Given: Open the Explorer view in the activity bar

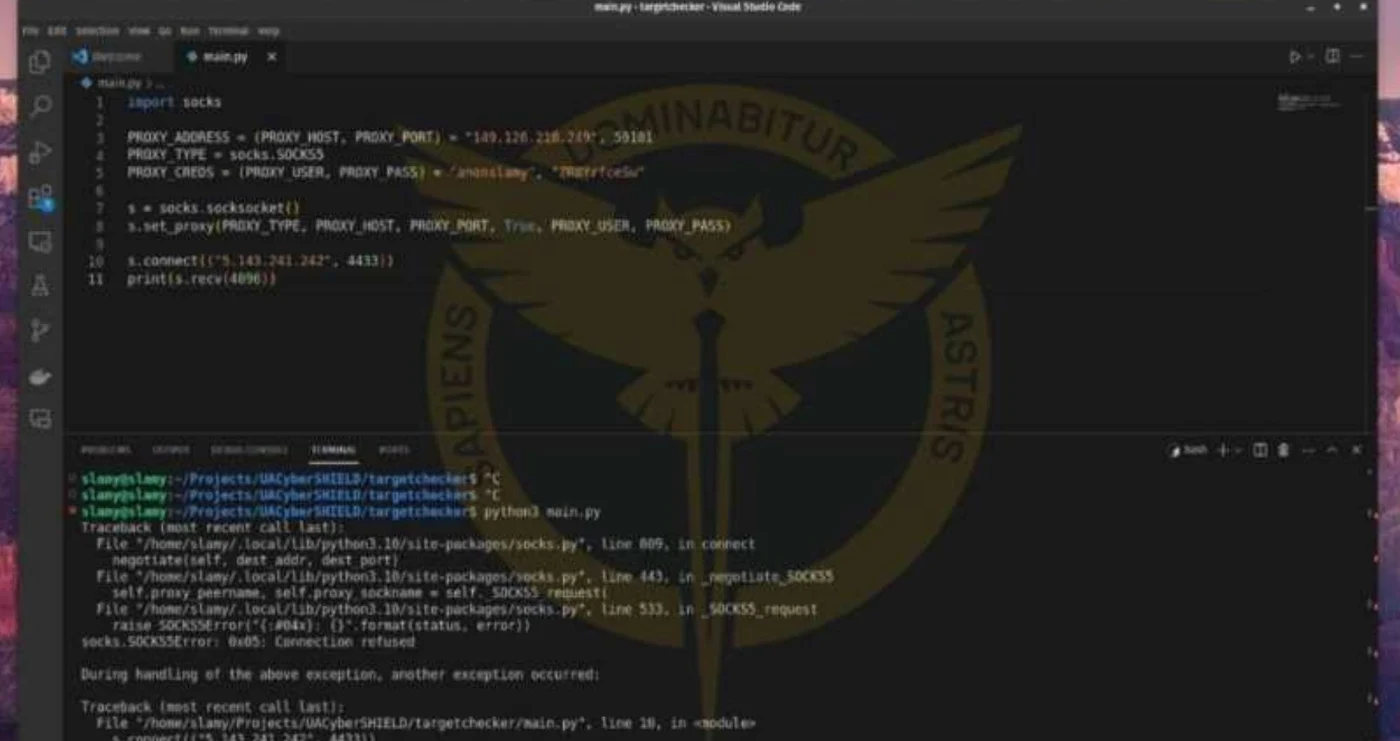Looking at the screenshot, I should [40, 62].
